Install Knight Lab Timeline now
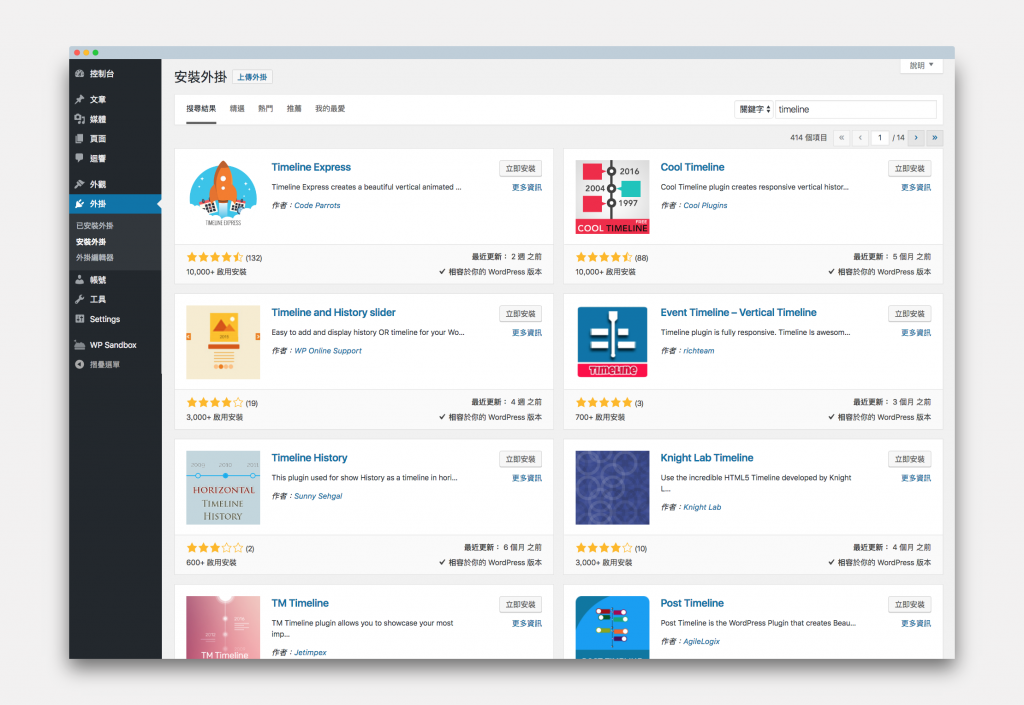The width and height of the screenshot is (1024, 705). click(910, 460)
